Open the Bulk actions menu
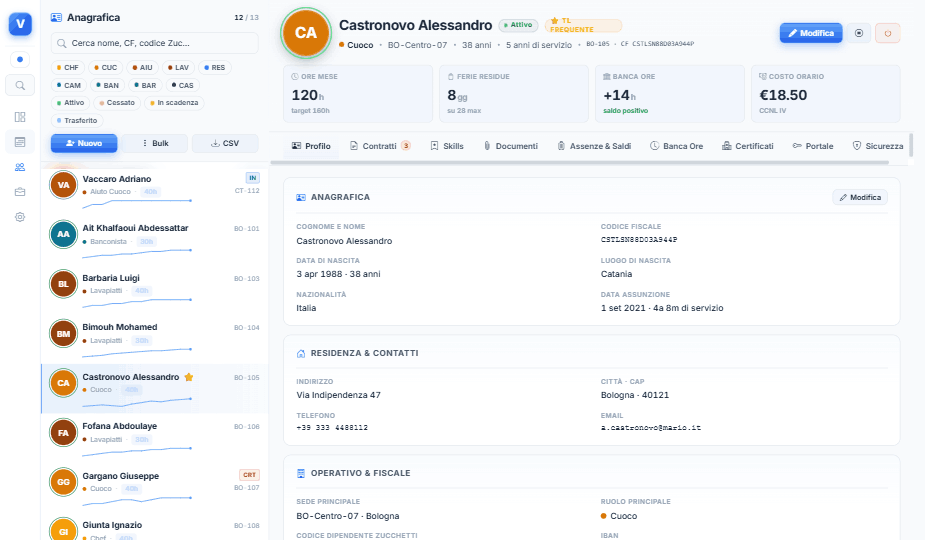The height and width of the screenshot is (540, 925). [155, 143]
